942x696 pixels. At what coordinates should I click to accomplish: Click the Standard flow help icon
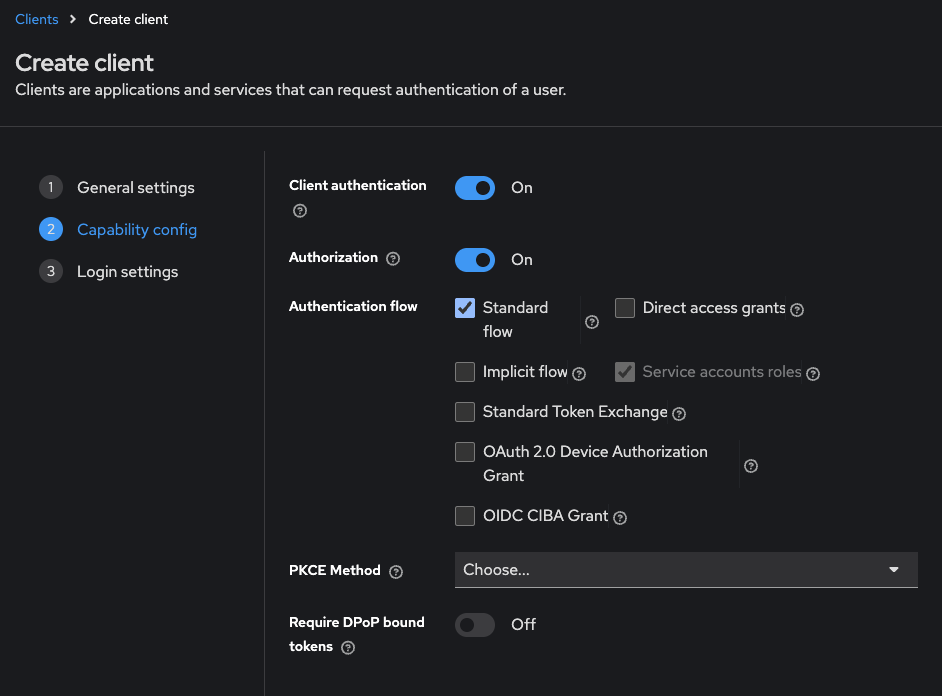(591, 321)
